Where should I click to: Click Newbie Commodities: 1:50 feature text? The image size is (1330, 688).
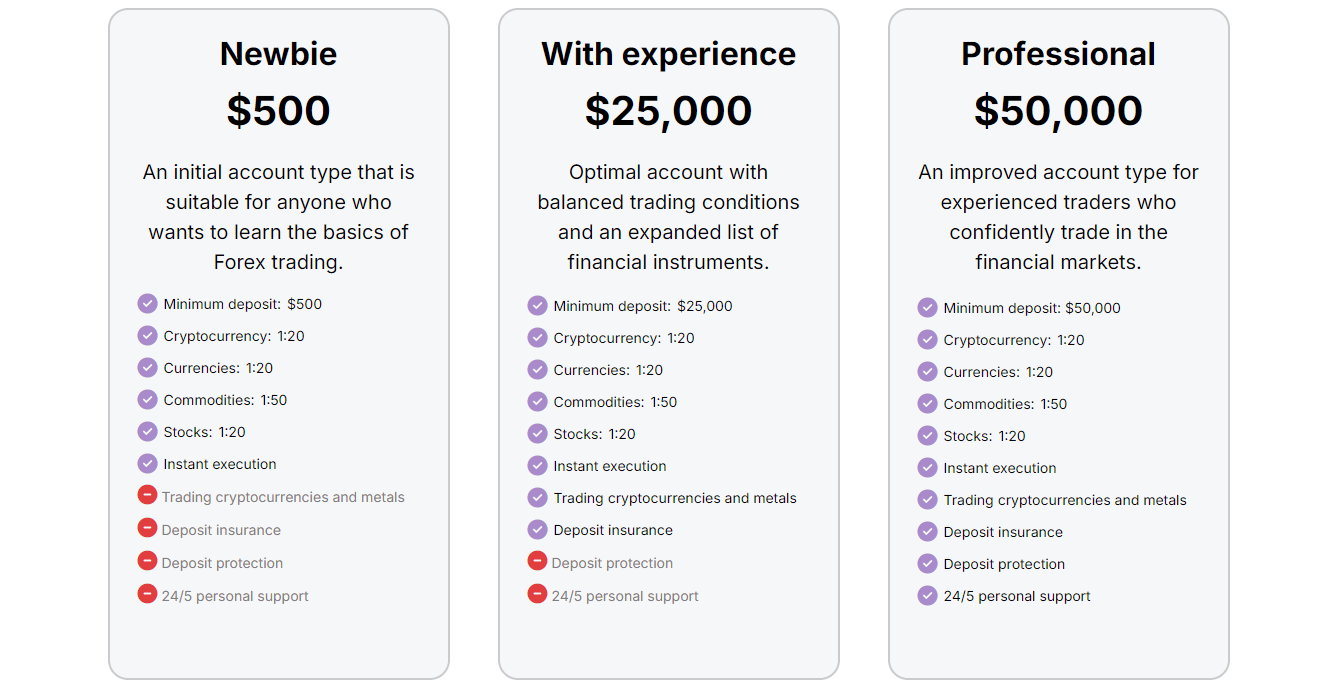[x=225, y=400]
